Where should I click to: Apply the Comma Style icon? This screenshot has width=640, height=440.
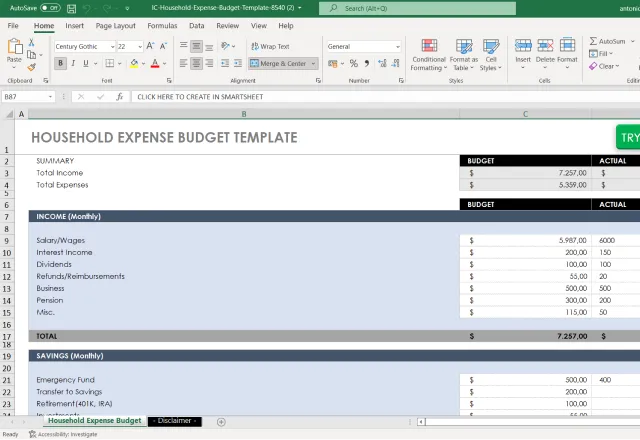click(367, 63)
